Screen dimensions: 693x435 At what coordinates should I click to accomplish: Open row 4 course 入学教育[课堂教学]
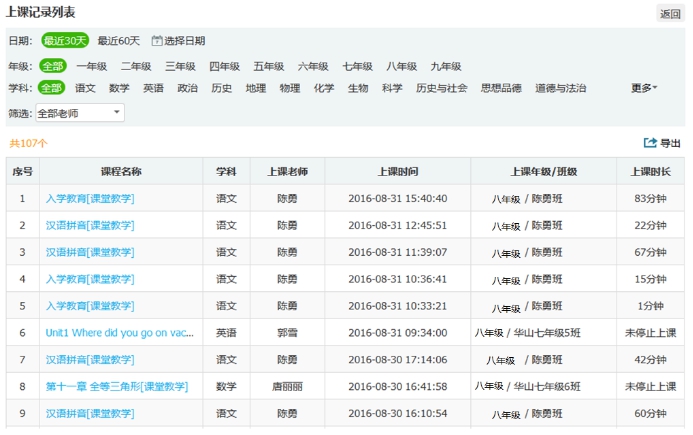pyautogui.click(x=90, y=279)
